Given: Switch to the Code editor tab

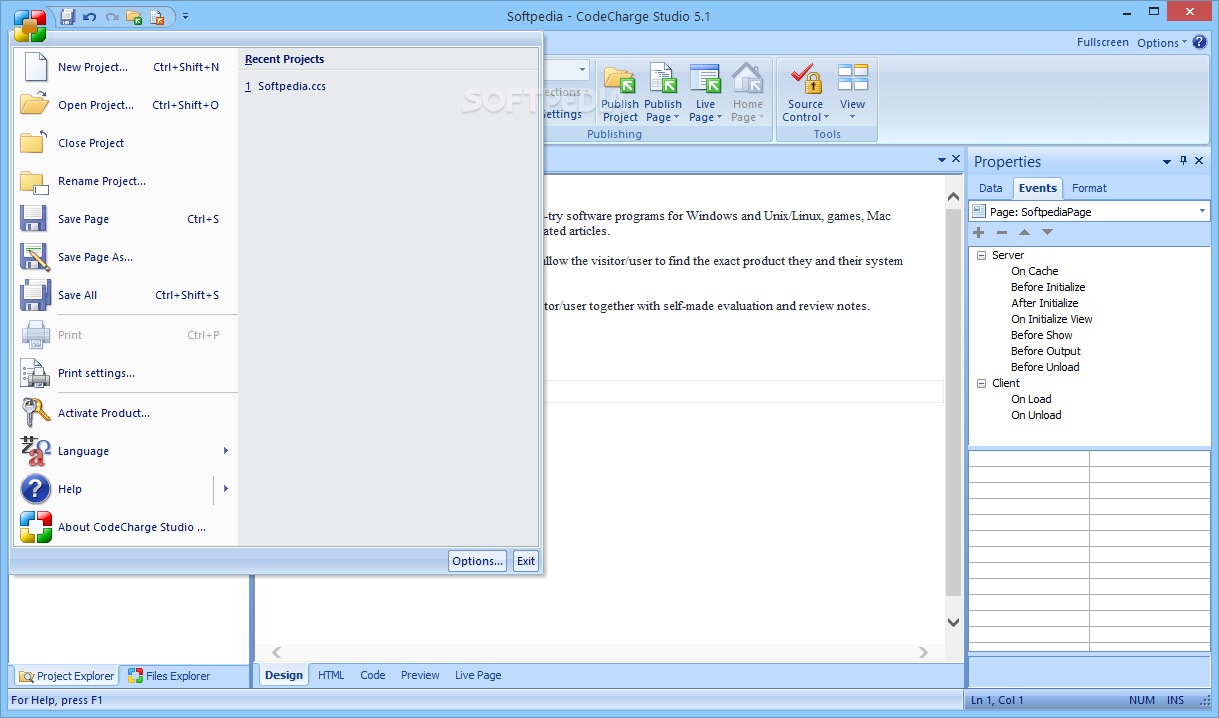Looking at the screenshot, I should (373, 675).
